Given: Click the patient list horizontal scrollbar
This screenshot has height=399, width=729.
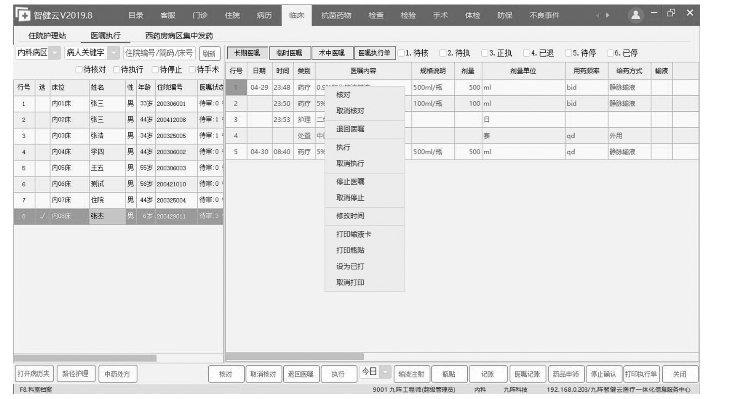Looking at the screenshot, I should coord(85,358).
